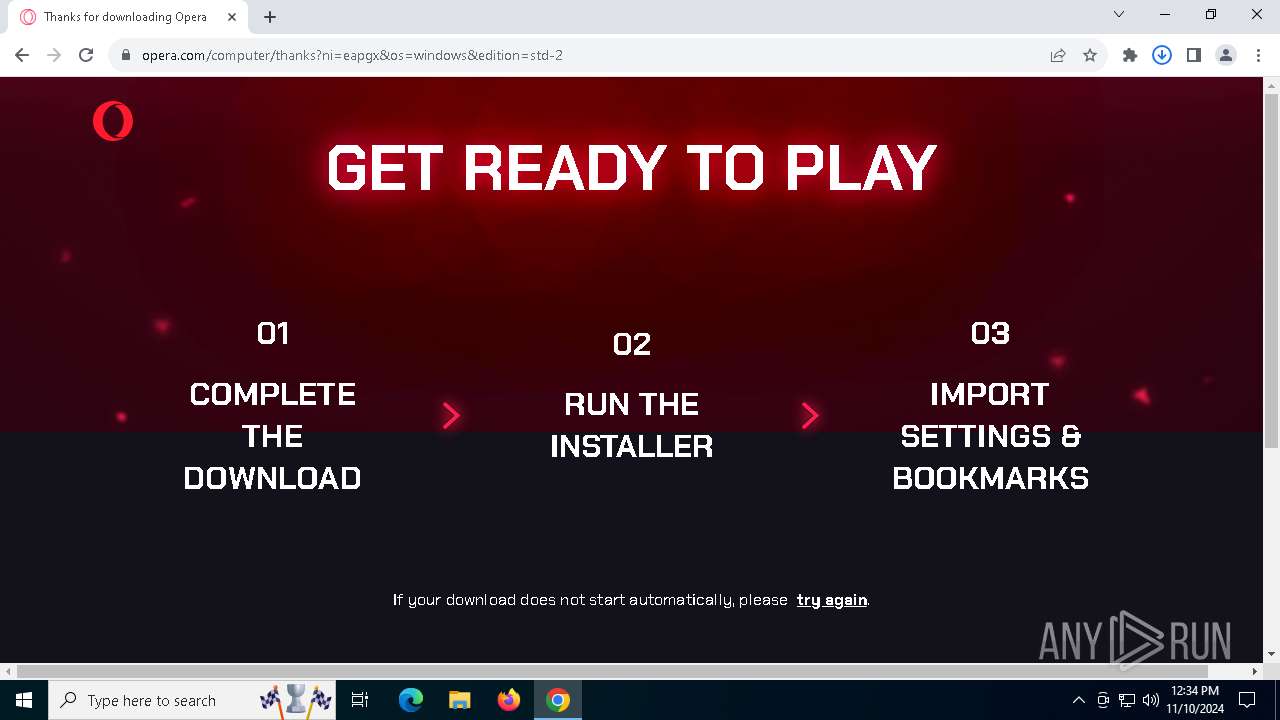Launch Firefox from the taskbar
The width and height of the screenshot is (1280, 720).
(509, 700)
